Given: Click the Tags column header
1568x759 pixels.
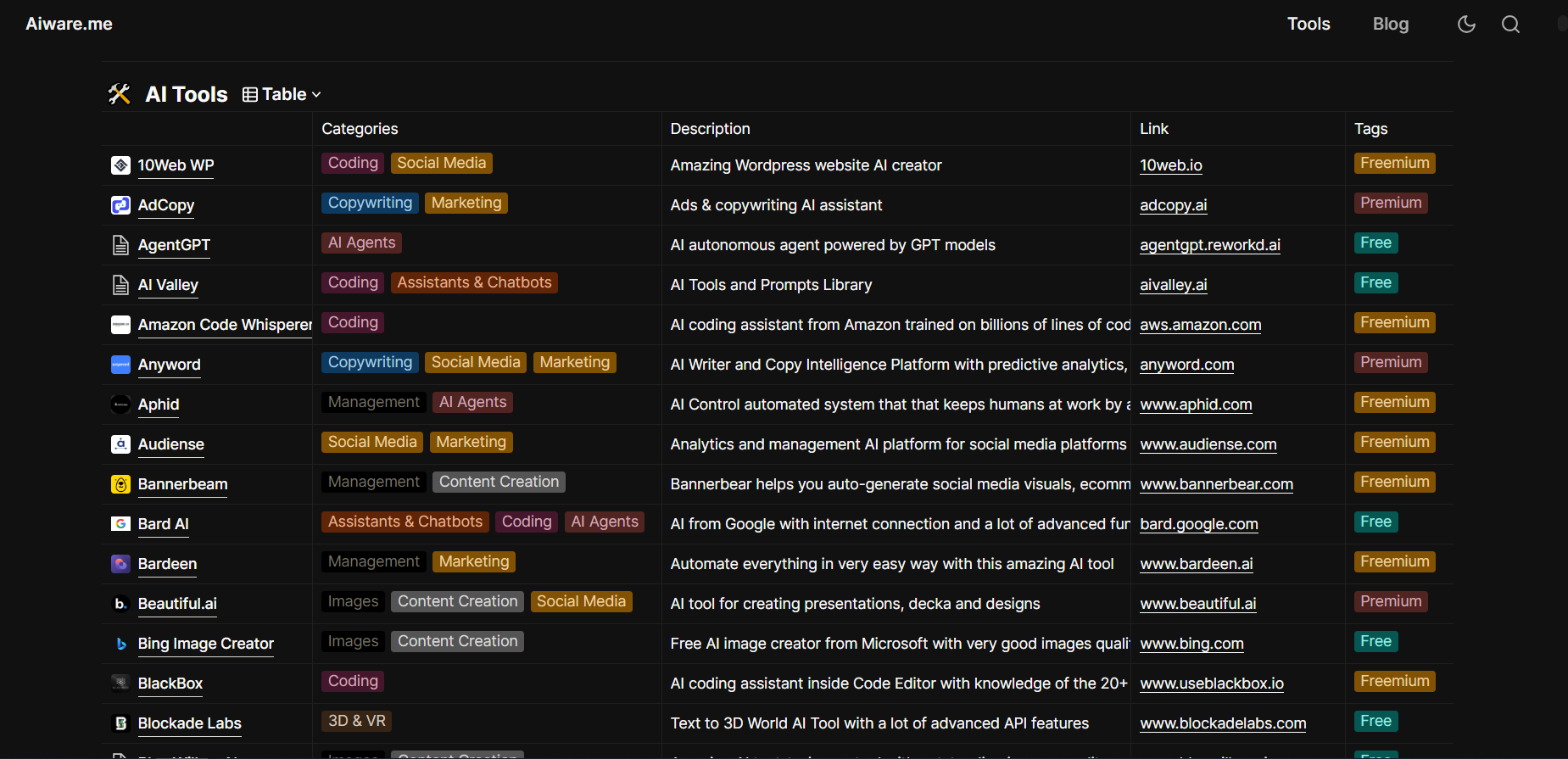Looking at the screenshot, I should click(1370, 129).
